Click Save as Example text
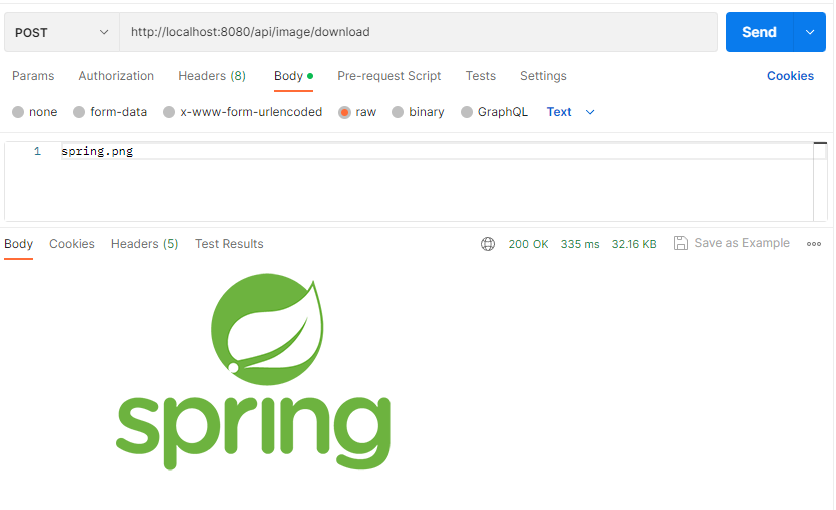The height and width of the screenshot is (510, 836). [x=742, y=243]
